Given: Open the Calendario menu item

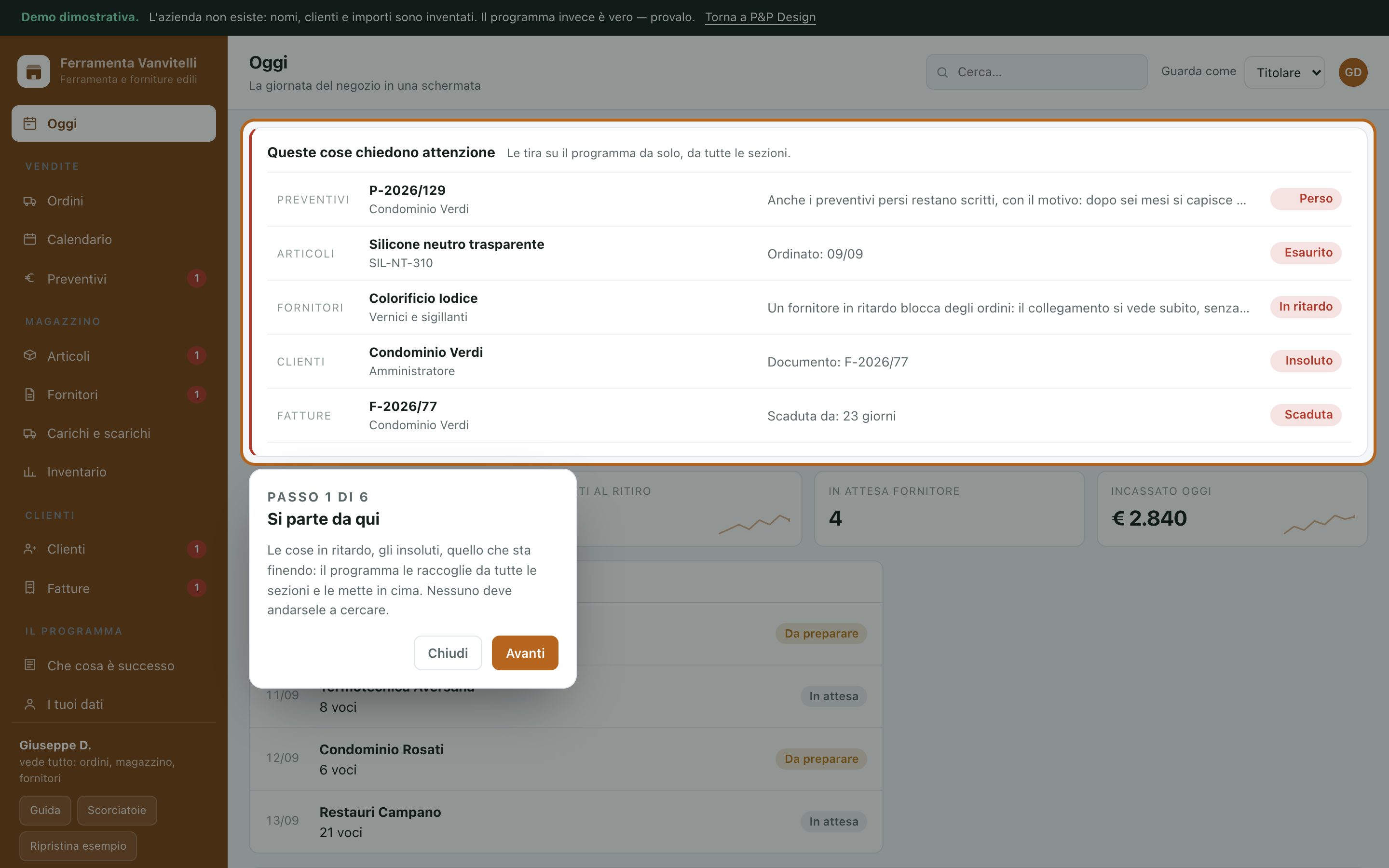Looking at the screenshot, I should tap(114, 239).
